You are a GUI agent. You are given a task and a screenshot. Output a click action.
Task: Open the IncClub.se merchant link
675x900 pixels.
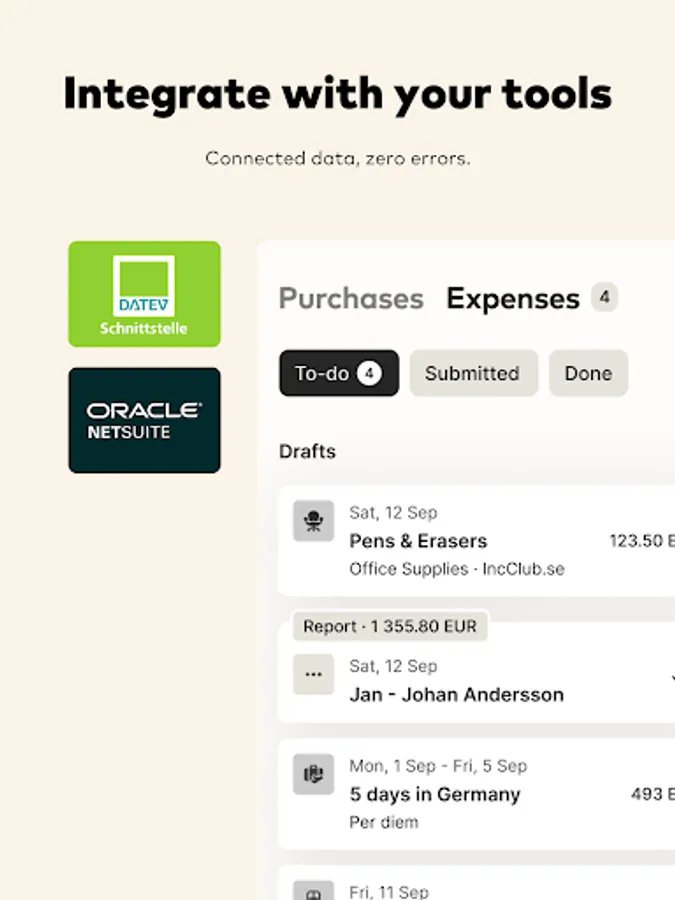point(521,568)
